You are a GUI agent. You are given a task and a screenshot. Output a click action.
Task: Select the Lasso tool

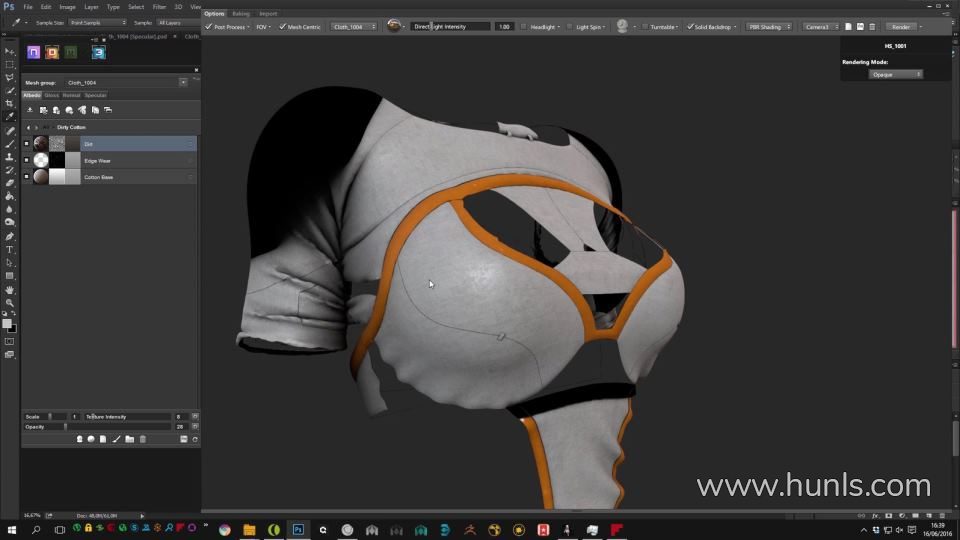pyautogui.click(x=9, y=78)
